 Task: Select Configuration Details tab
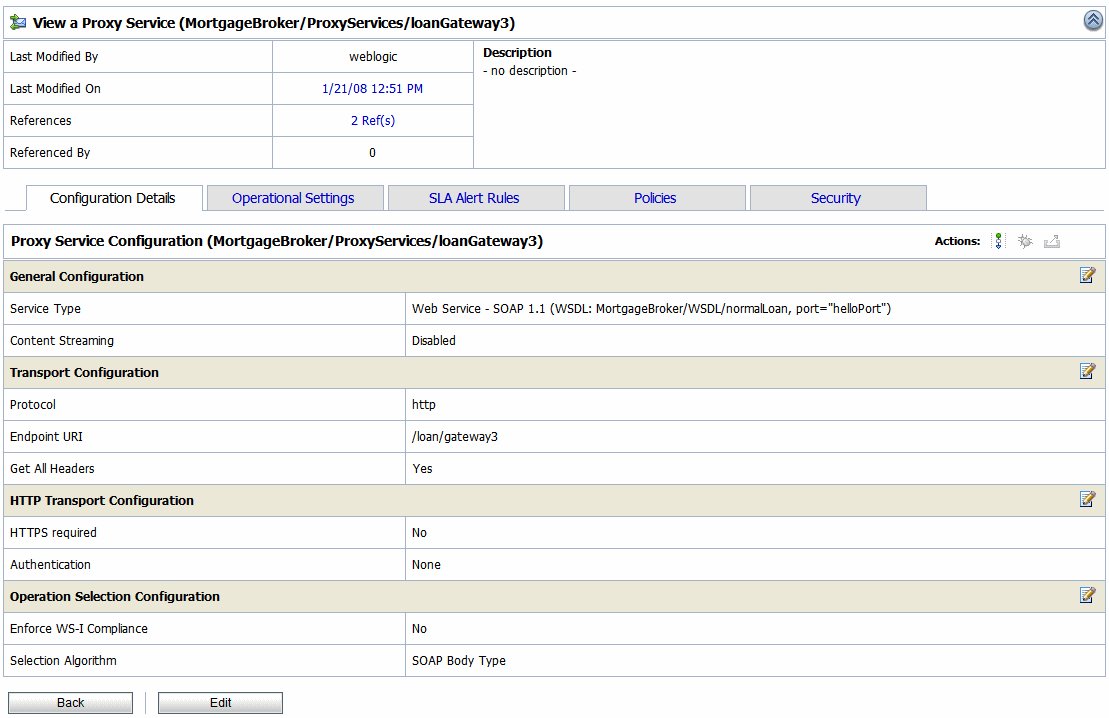pos(112,198)
